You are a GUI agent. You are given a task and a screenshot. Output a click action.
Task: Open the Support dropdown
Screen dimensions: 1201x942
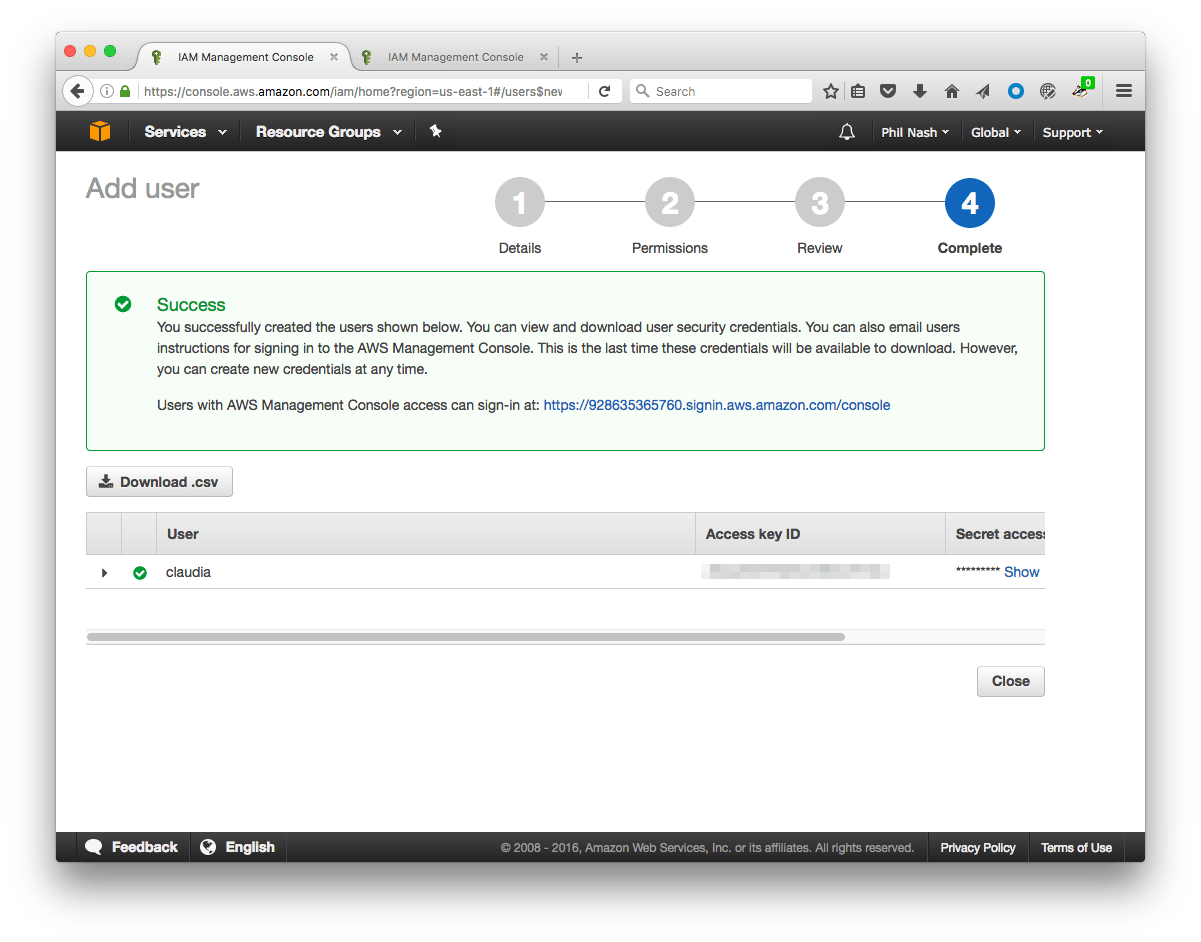(x=1071, y=131)
